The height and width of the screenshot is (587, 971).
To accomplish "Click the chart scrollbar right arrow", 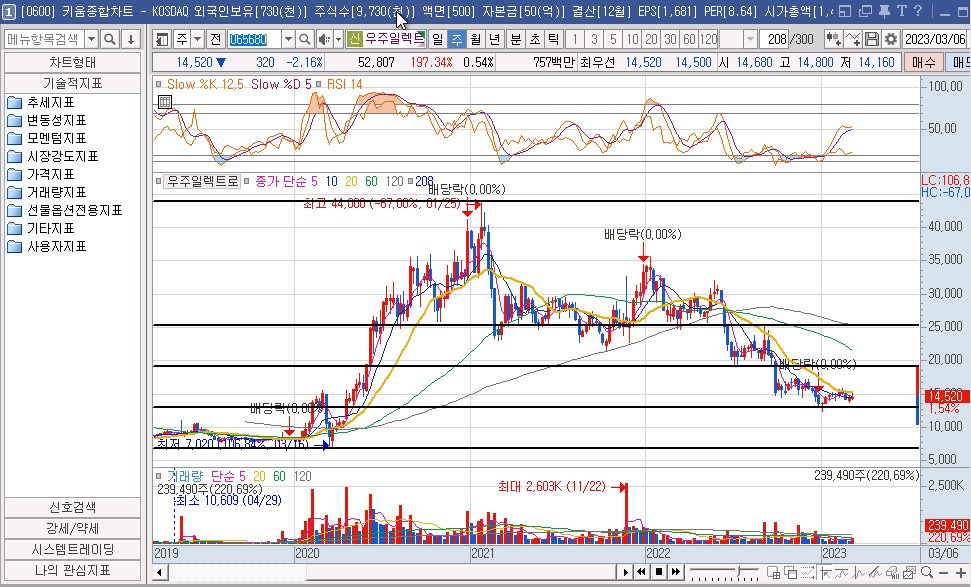I will click(x=625, y=572).
